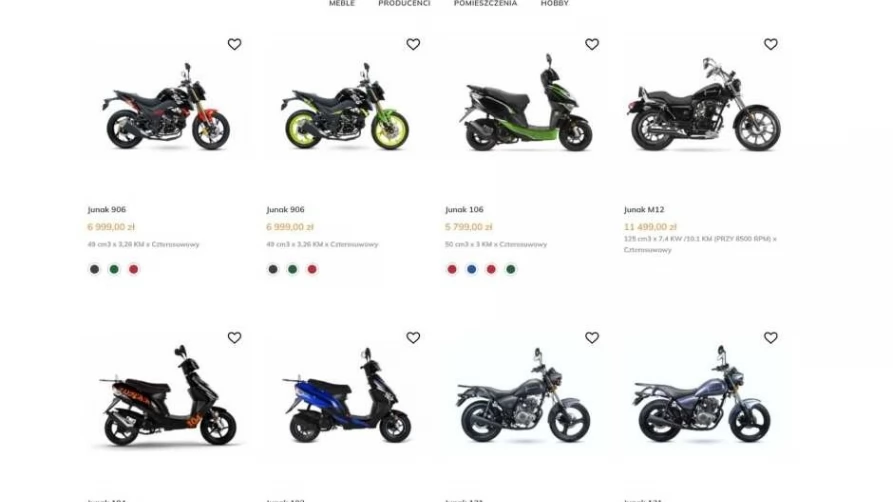The height and width of the screenshot is (502, 893).
Task: Click heart icon on Junak 106 scooter
Action: [592, 44]
